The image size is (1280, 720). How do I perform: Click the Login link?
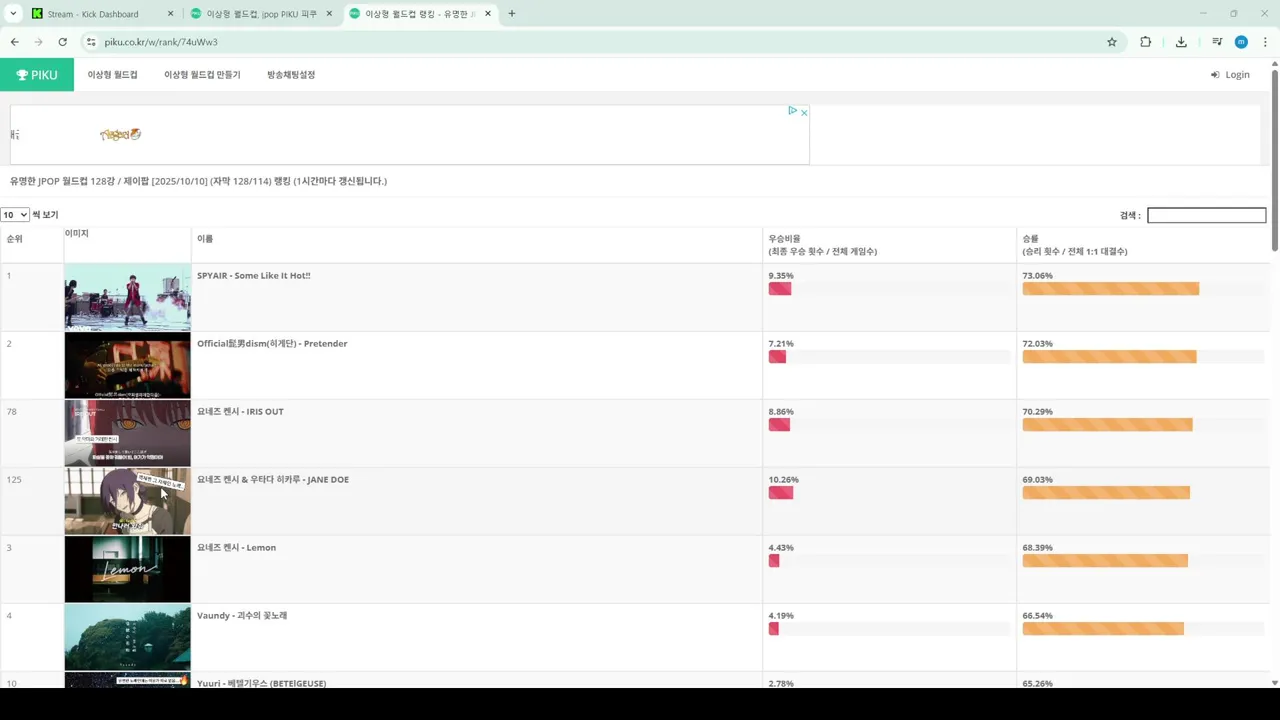(x=1230, y=75)
